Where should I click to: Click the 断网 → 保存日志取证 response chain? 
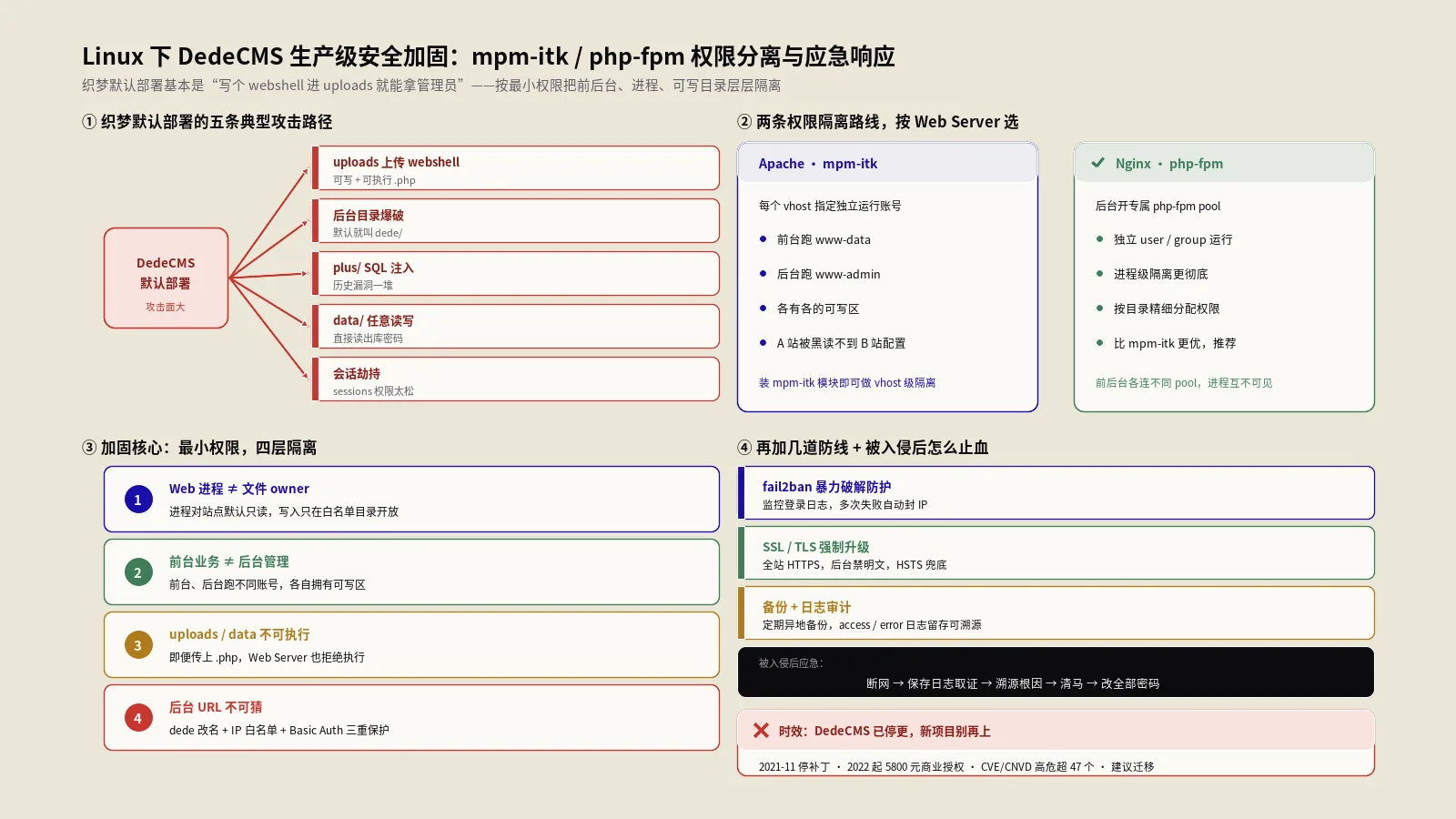[x=1013, y=683]
